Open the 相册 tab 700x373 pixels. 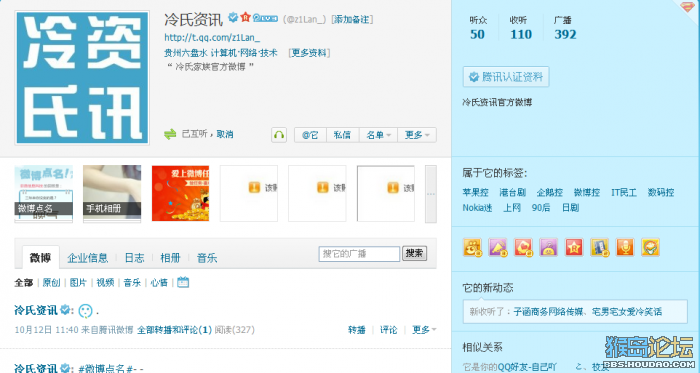pyautogui.click(x=170, y=257)
